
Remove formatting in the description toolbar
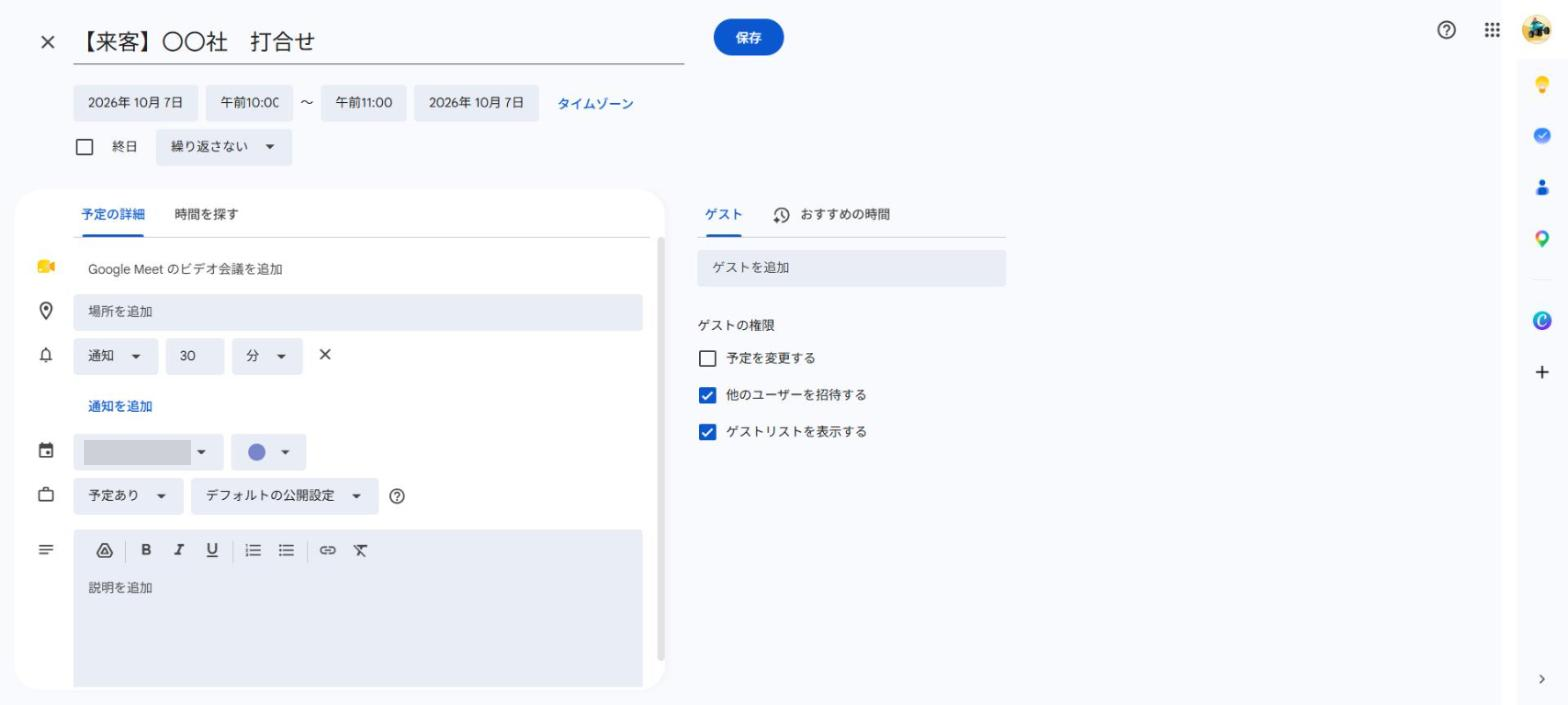tap(360, 550)
